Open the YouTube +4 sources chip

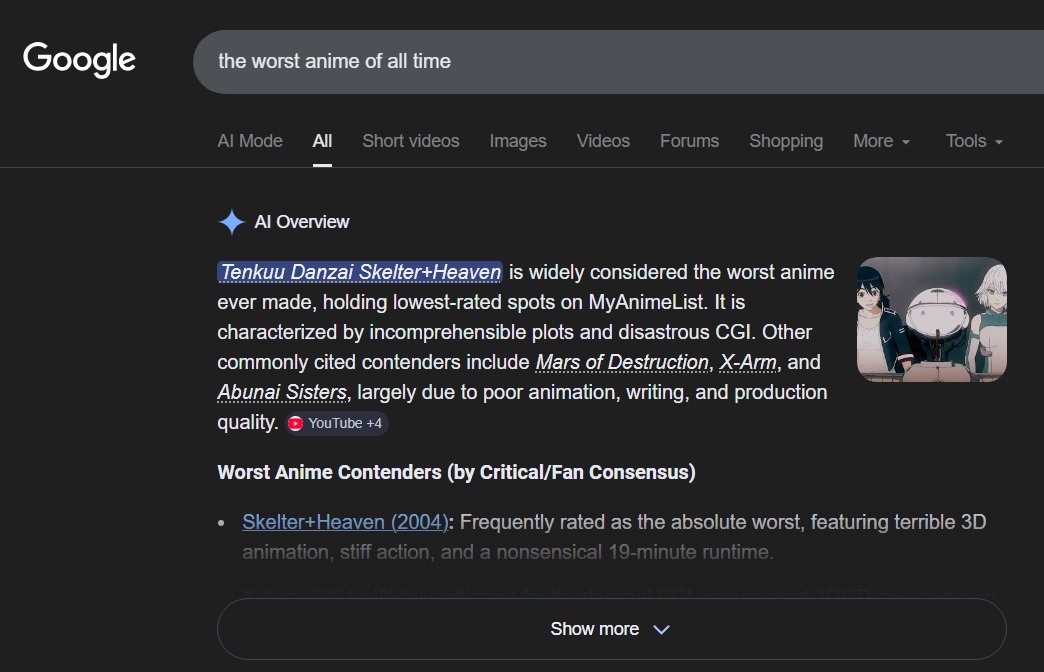tap(337, 424)
